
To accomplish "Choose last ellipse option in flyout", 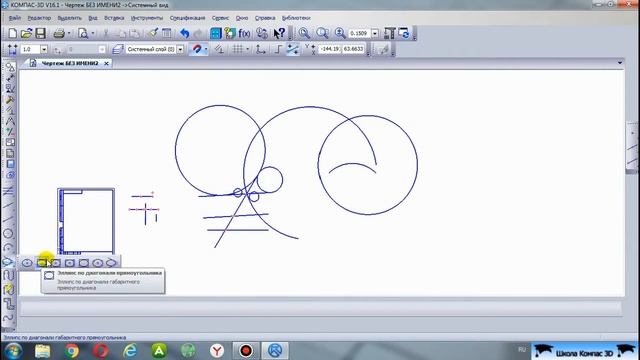I will click(x=111, y=263).
